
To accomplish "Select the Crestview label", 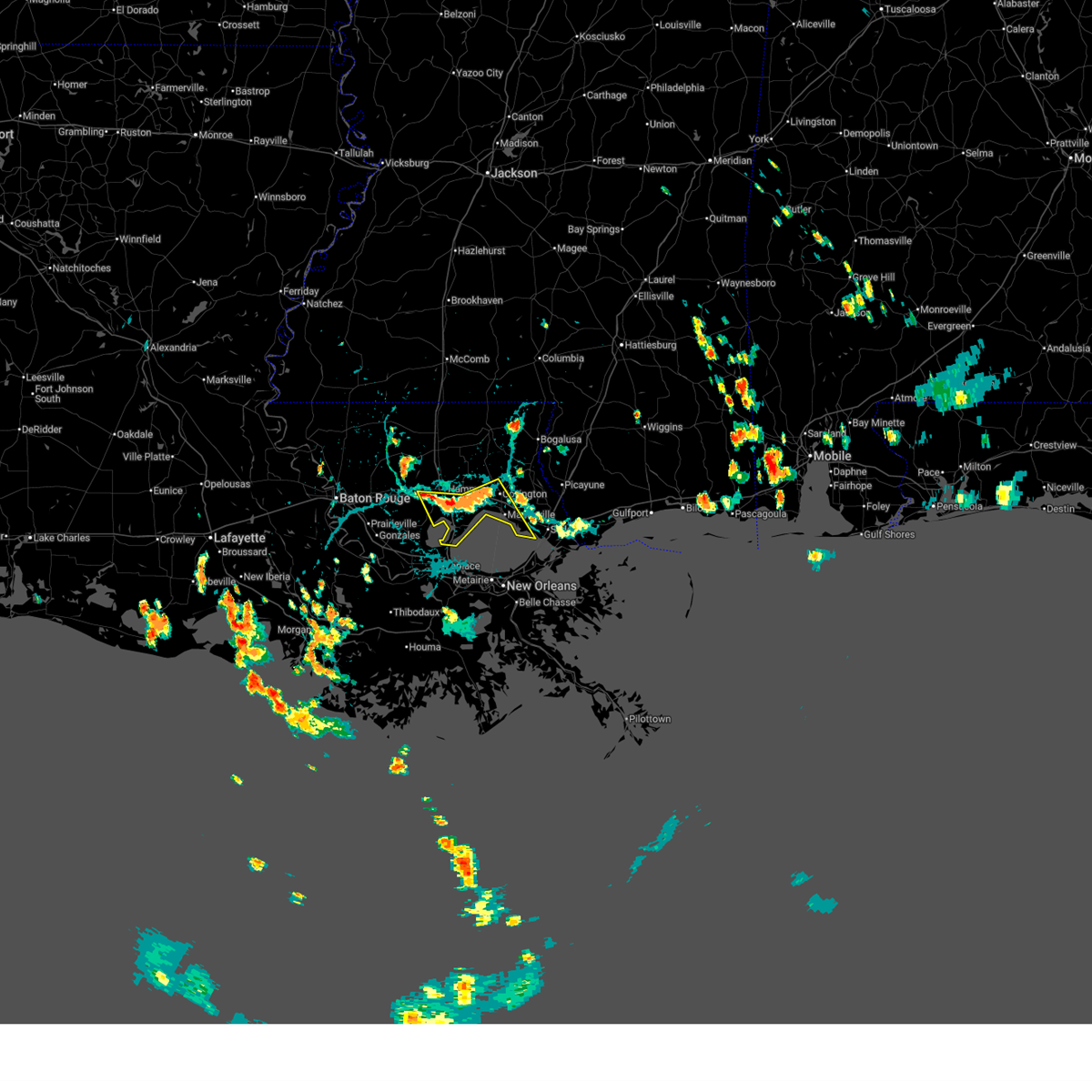I will (1056, 446).
